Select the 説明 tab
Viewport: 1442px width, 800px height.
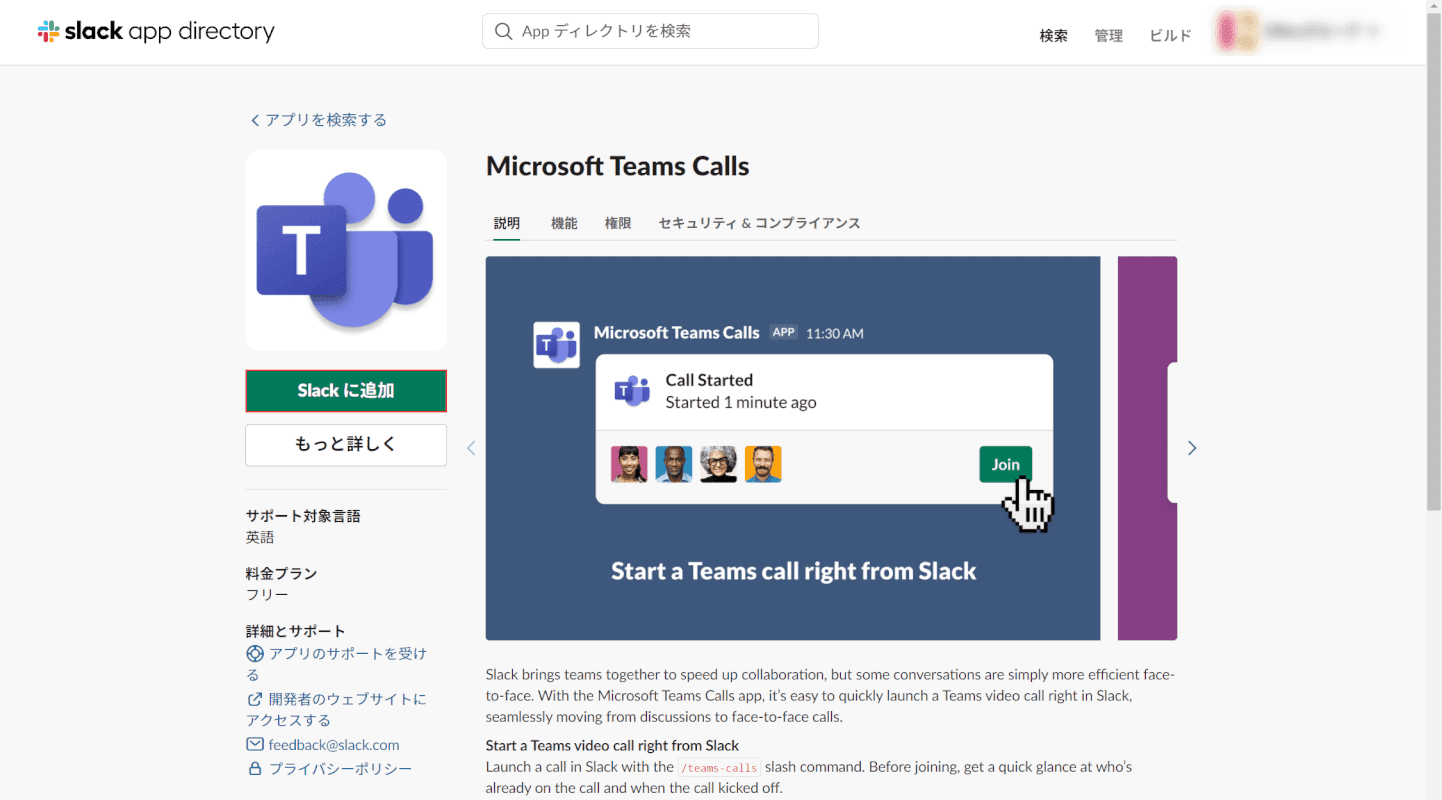click(507, 223)
